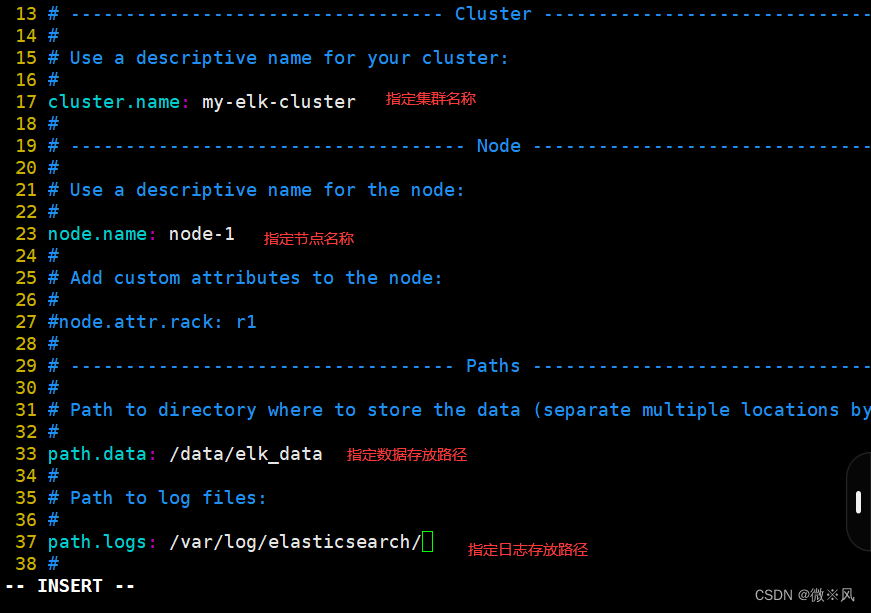The image size is (871, 613).
Task: Click line number 17 in the gutter
Action: [25, 102]
